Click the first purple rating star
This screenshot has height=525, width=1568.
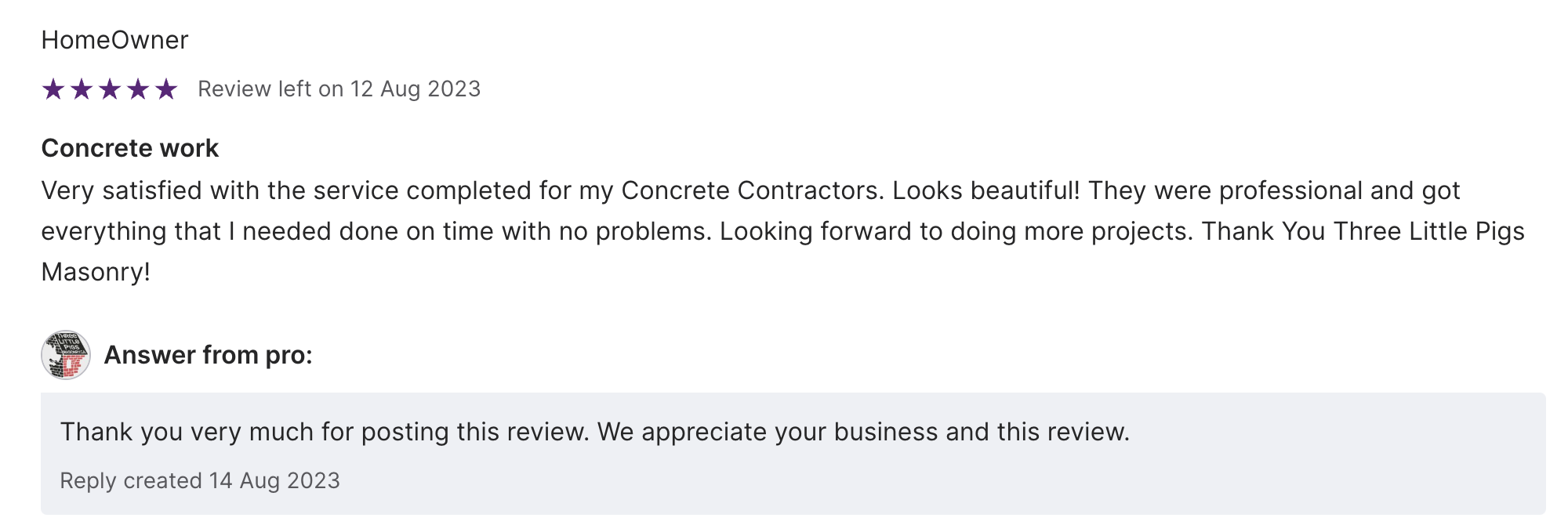(x=53, y=89)
